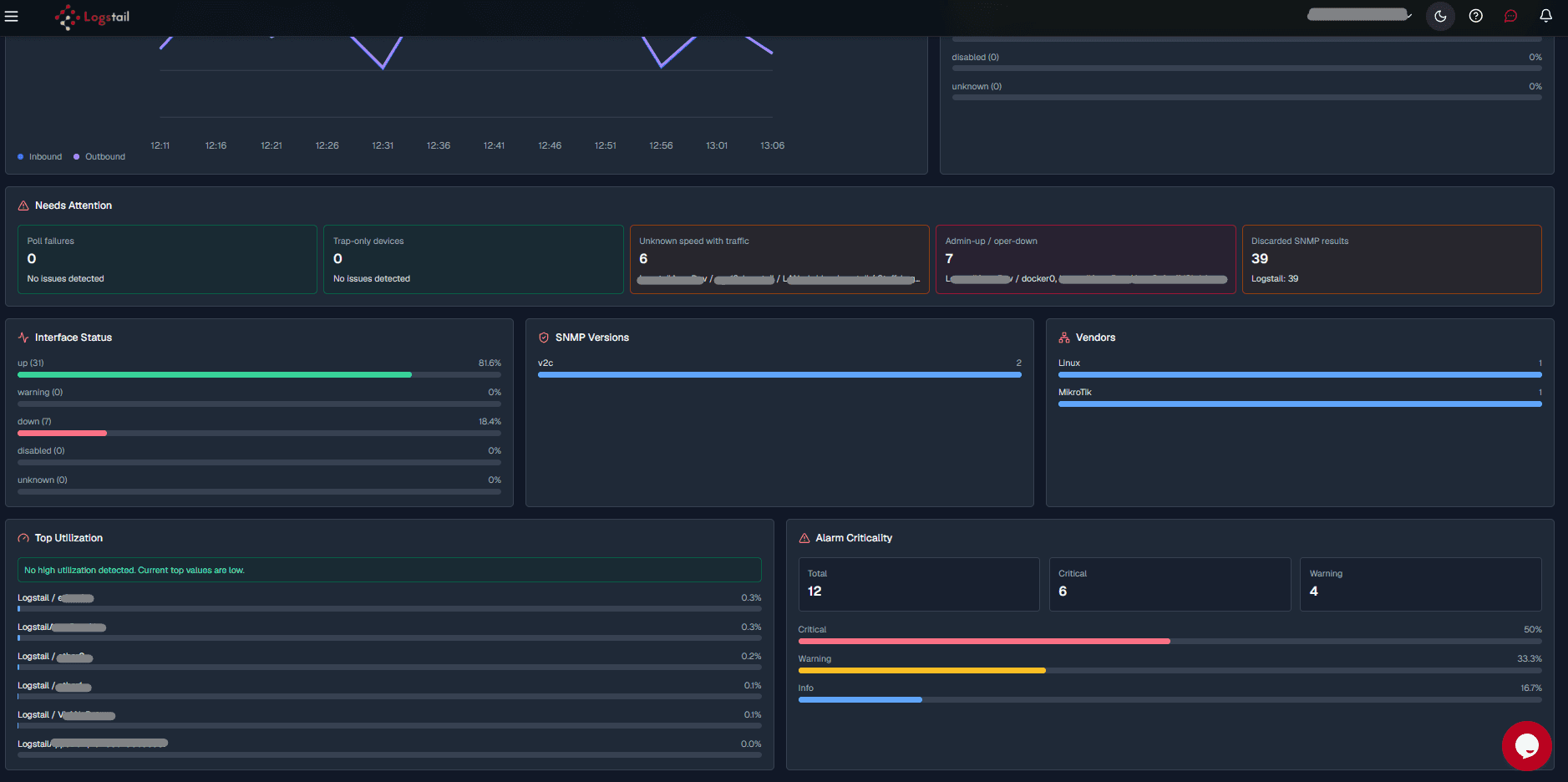Click the 0.0% utilization row

(389, 749)
